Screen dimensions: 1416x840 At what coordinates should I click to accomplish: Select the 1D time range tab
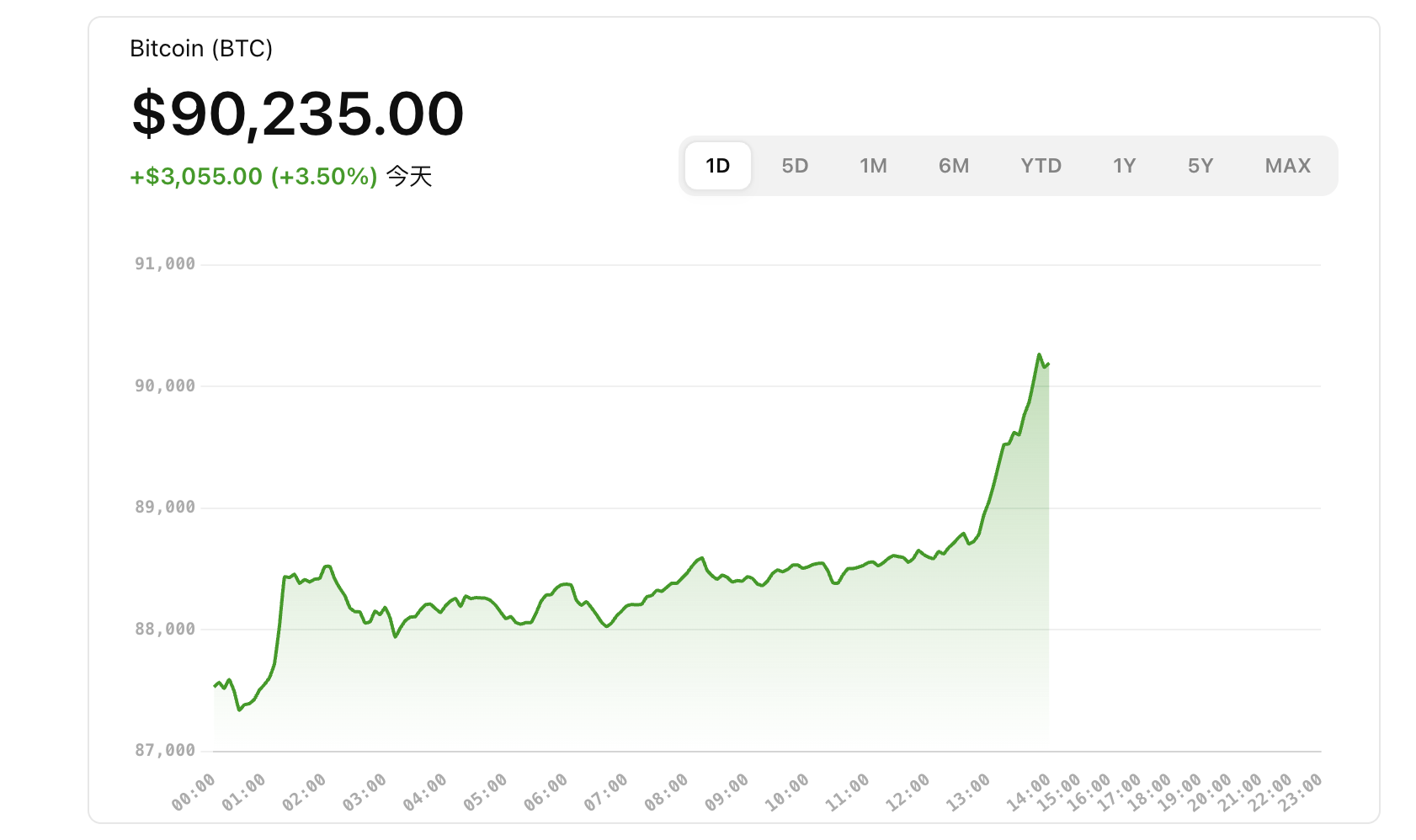pyautogui.click(x=717, y=166)
